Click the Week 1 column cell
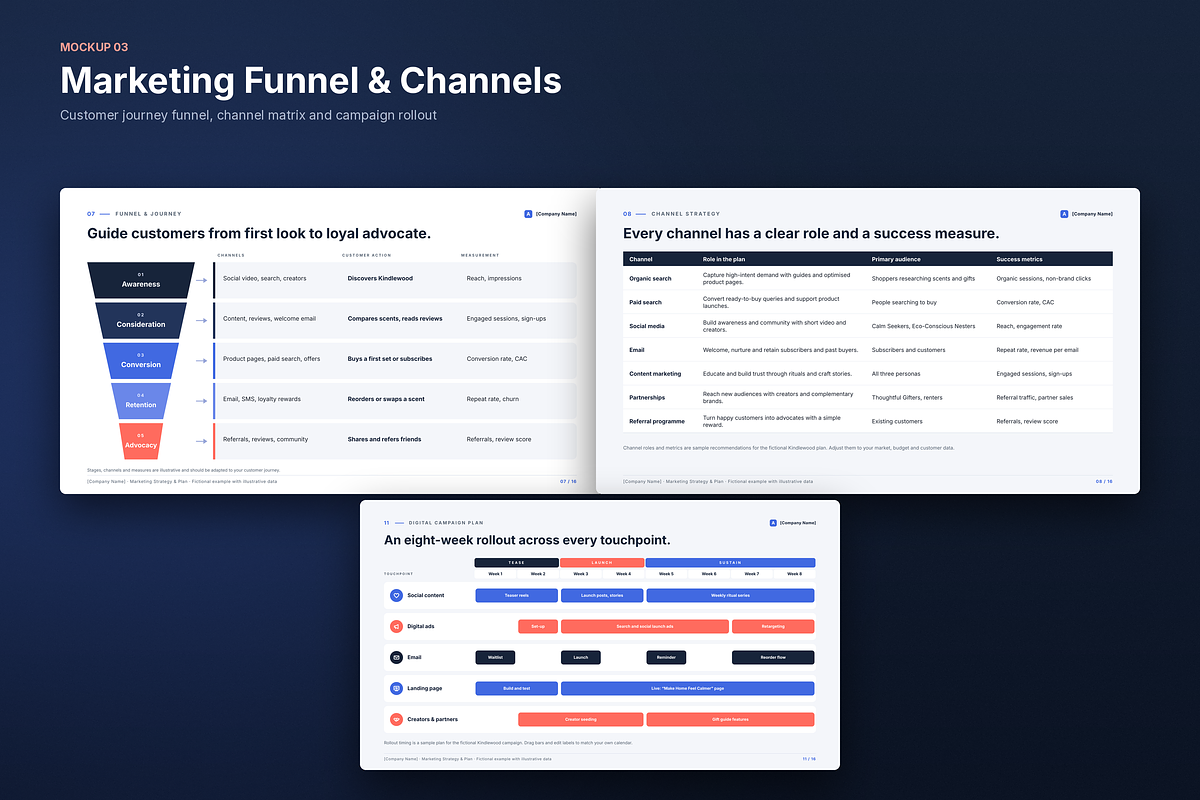Image resolution: width=1200 pixels, height=800 pixels. point(496,574)
